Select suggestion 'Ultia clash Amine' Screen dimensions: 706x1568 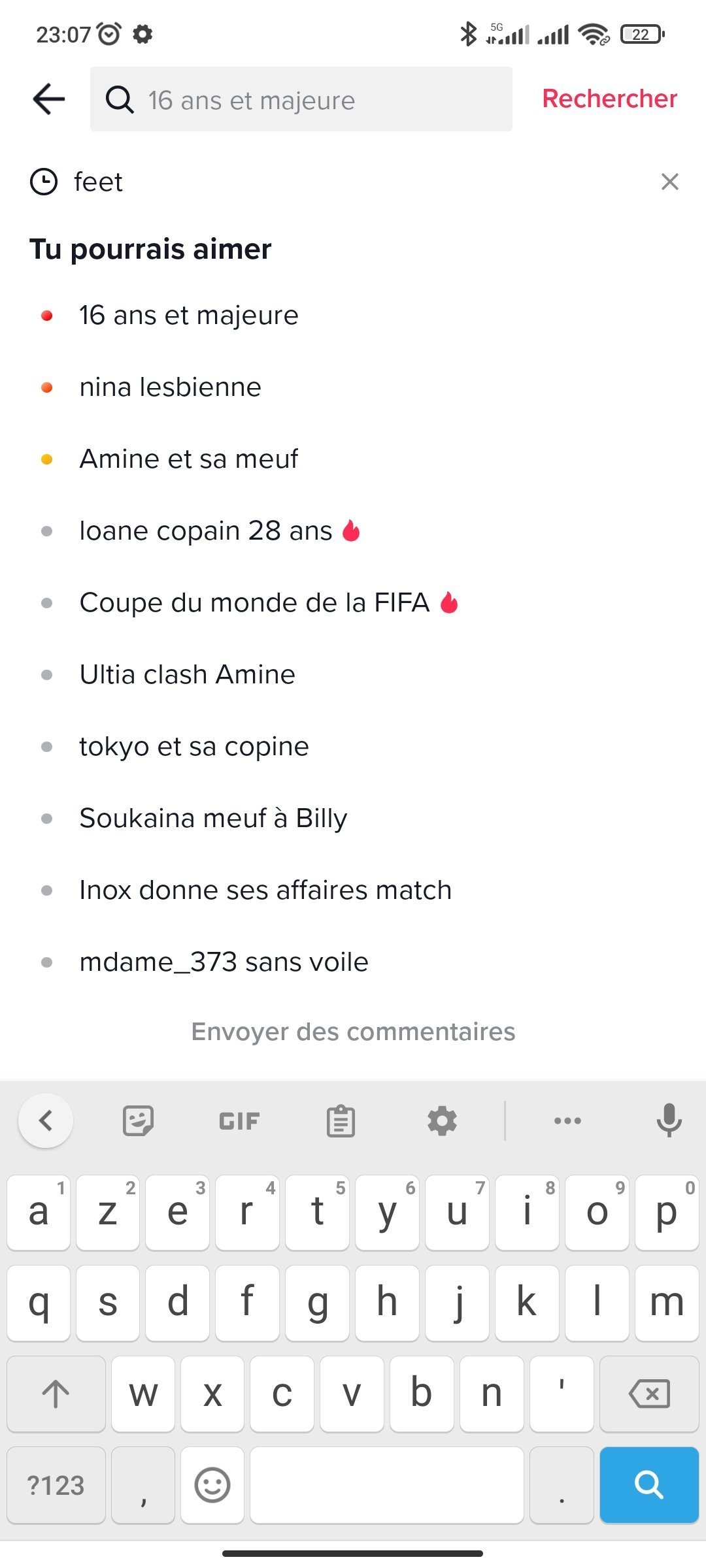(x=188, y=674)
